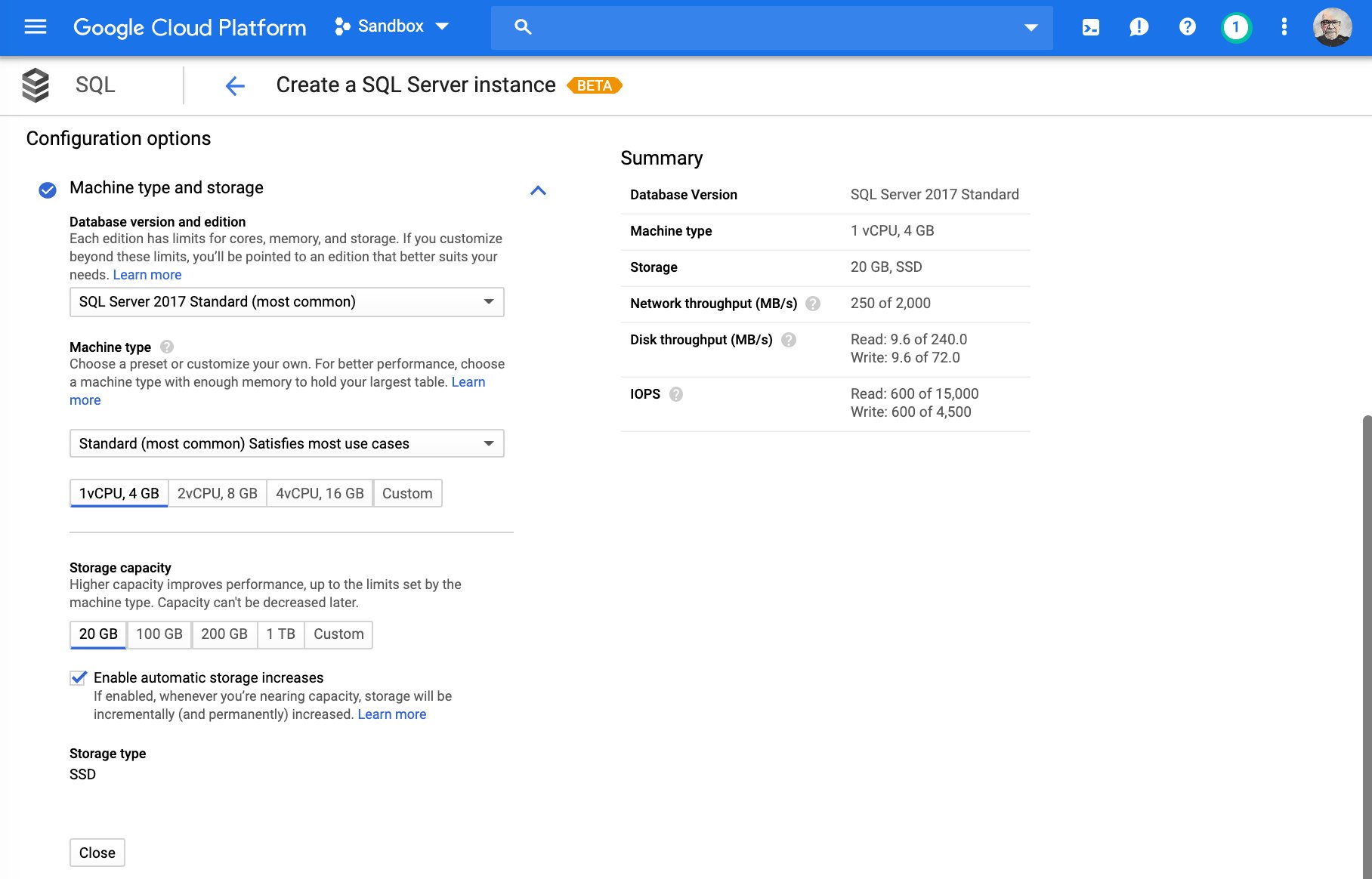Open the three-dot settings menu
This screenshot has height=879, width=1372.
tap(1284, 27)
